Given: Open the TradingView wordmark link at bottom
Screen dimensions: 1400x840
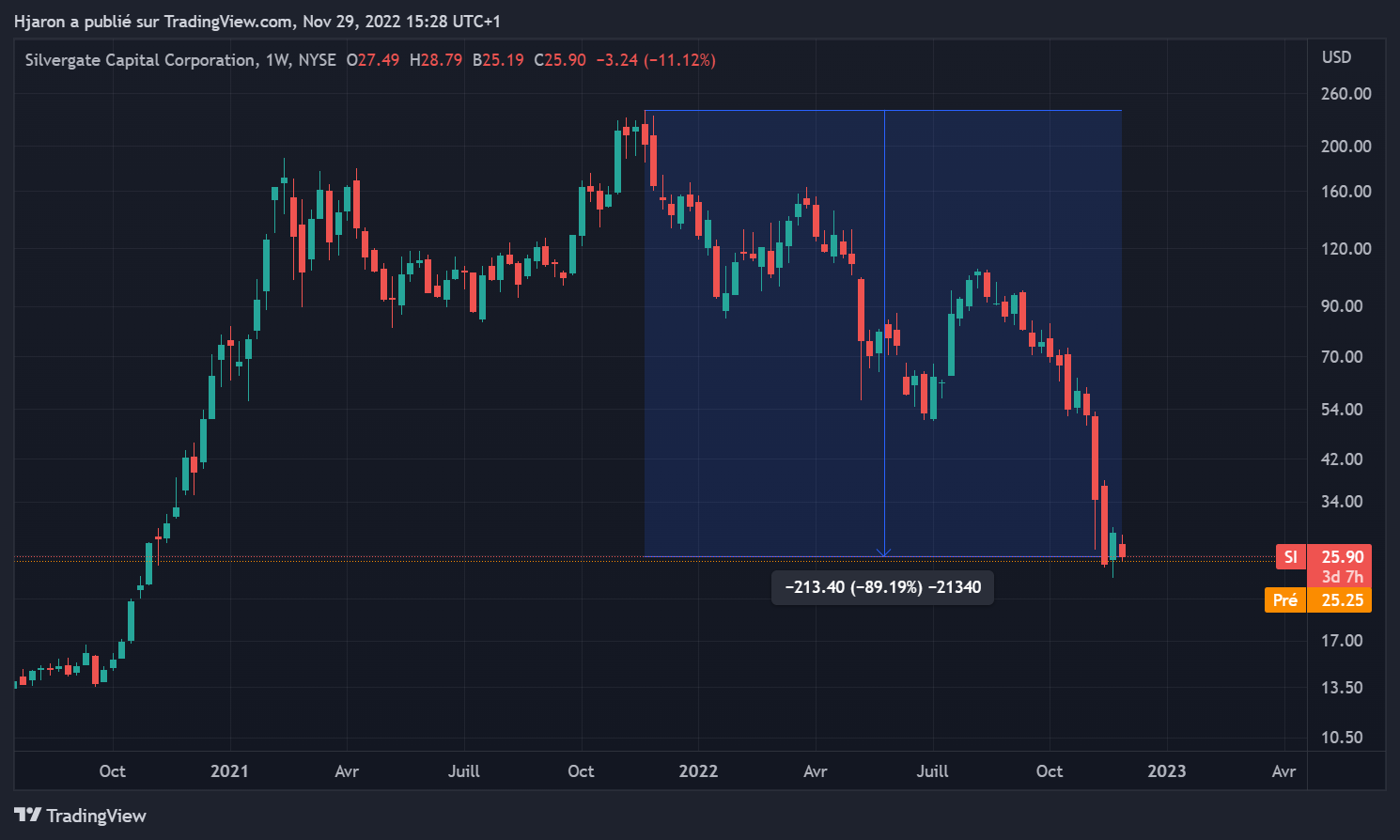Looking at the screenshot, I should coord(96,816).
